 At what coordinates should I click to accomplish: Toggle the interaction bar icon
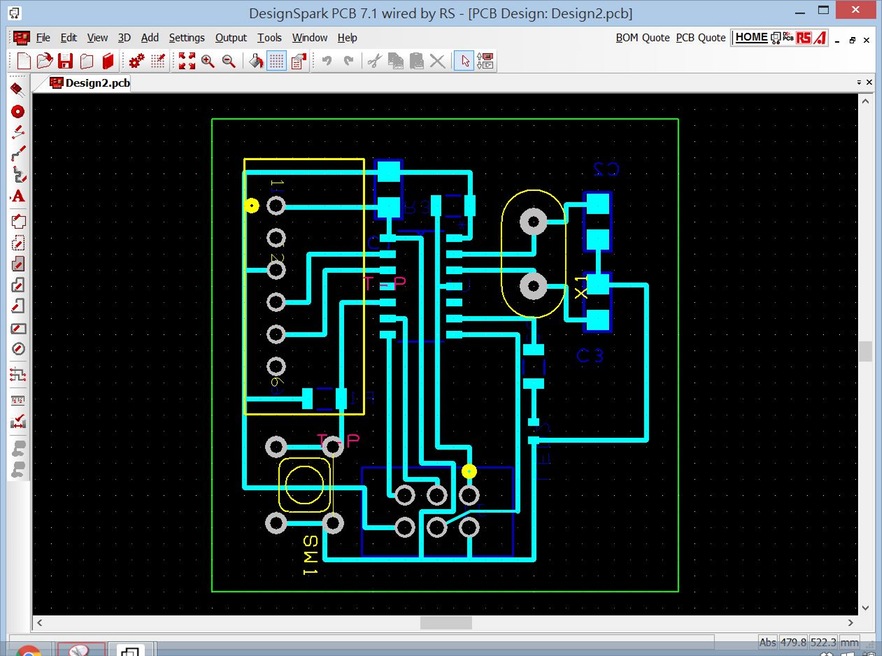[x=485, y=60]
